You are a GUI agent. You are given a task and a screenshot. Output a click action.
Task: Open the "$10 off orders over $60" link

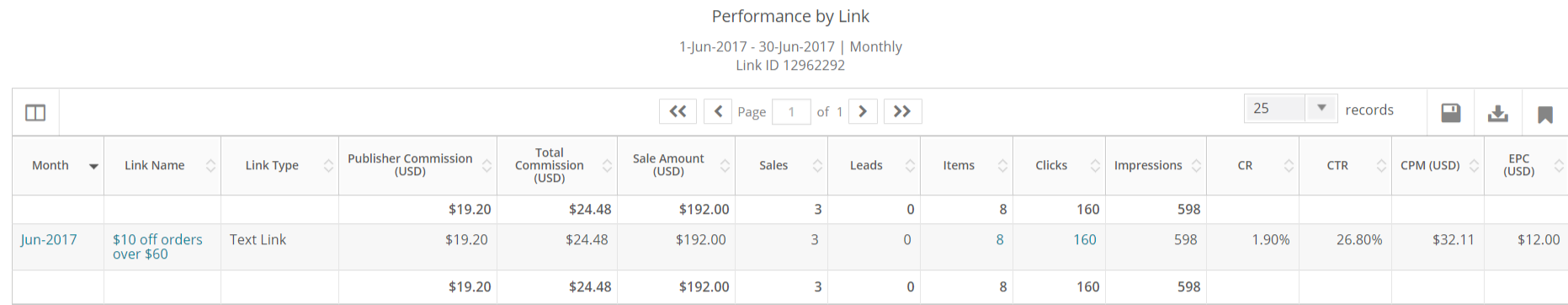157,247
